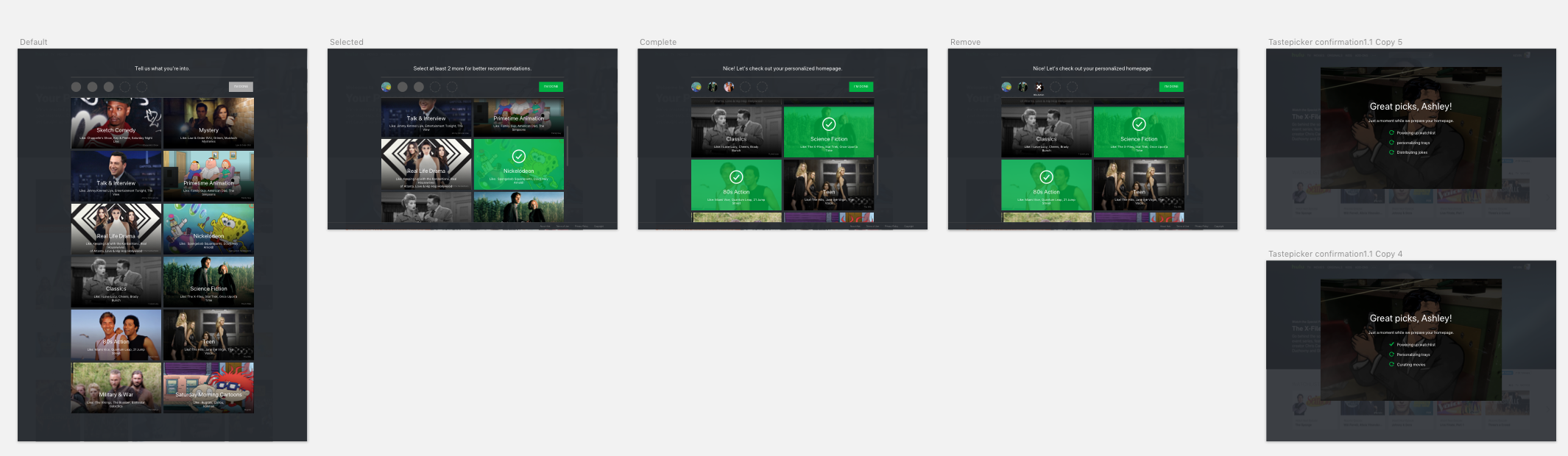The image size is (1568, 456).
Task: Select the Complete artboard title label
Action: point(658,42)
